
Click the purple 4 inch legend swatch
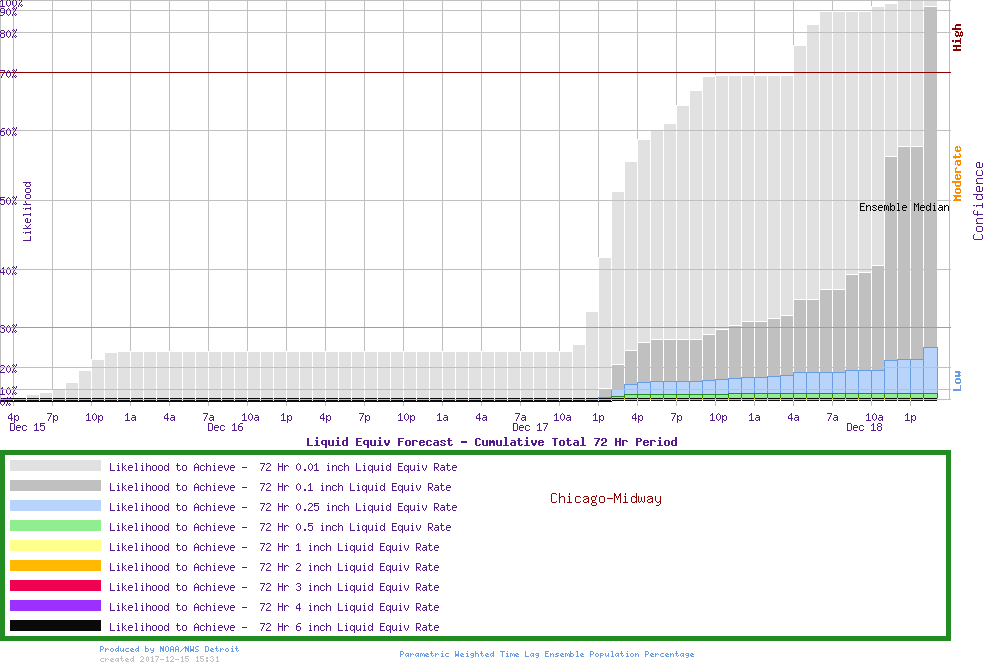(x=55, y=606)
